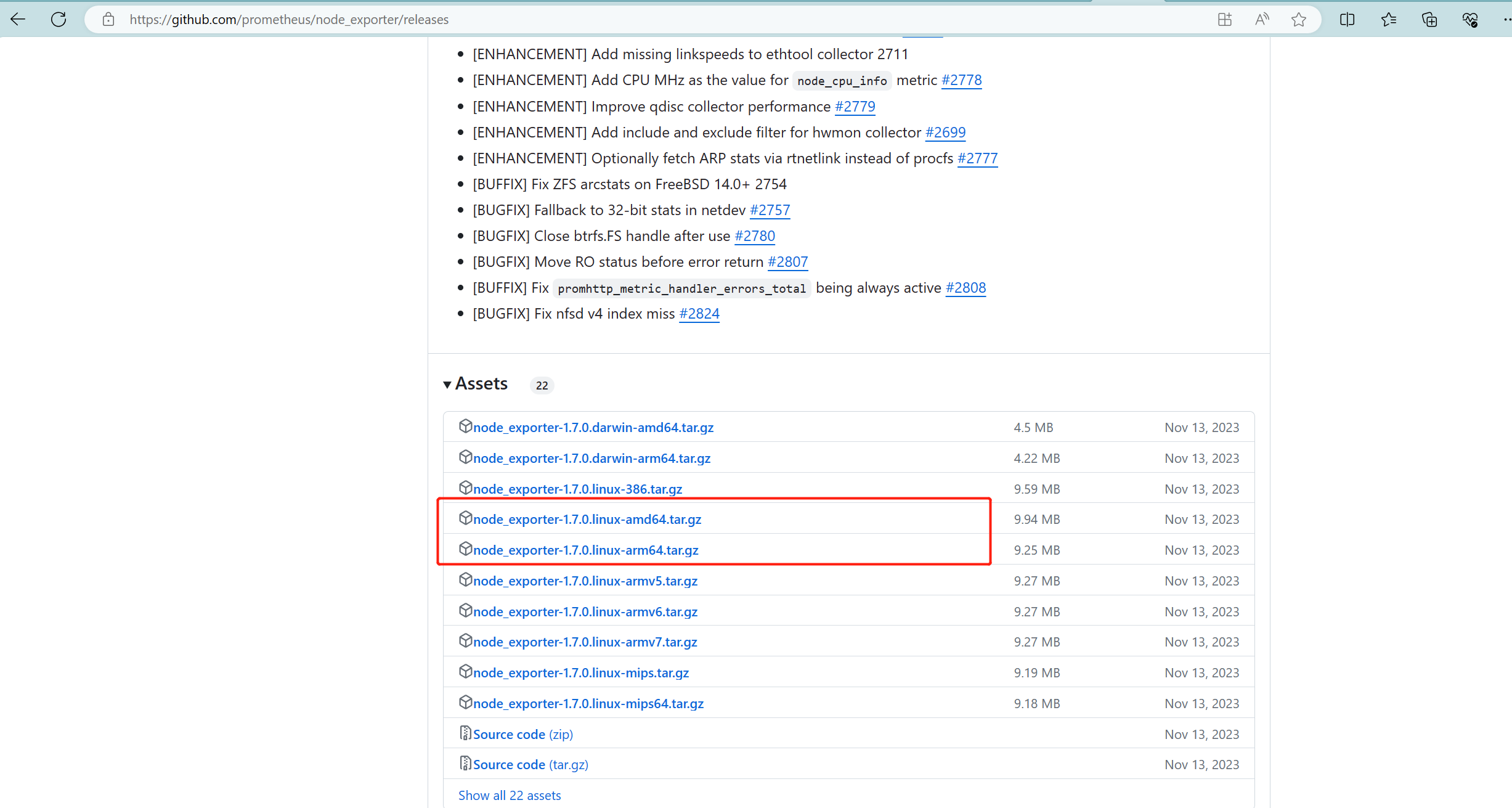Click the site lock info icon

[x=108, y=19]
